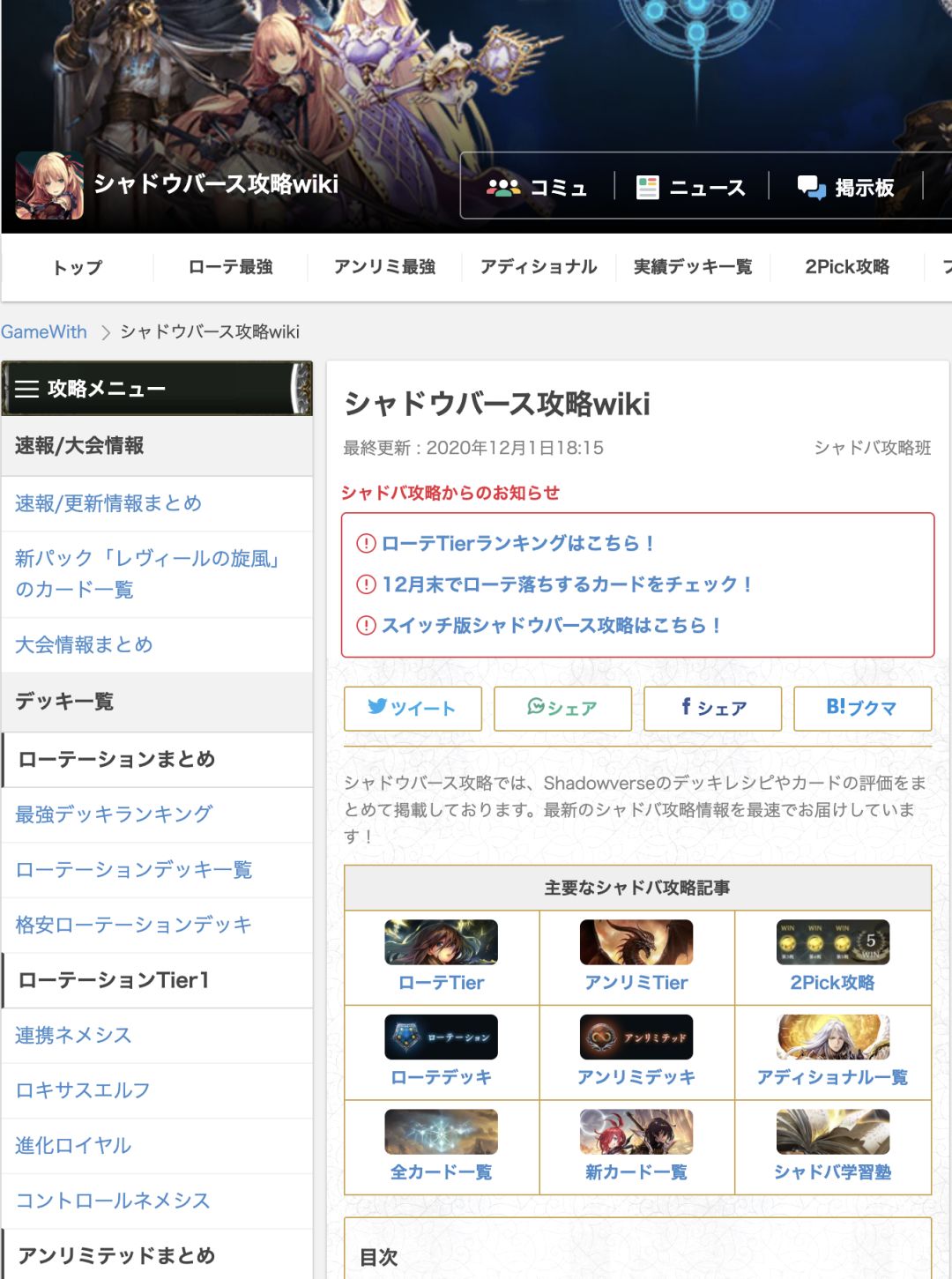Open the シャドバ学習塾 book thumbnail
952x1279 pixels.
tap(833, 1132)
